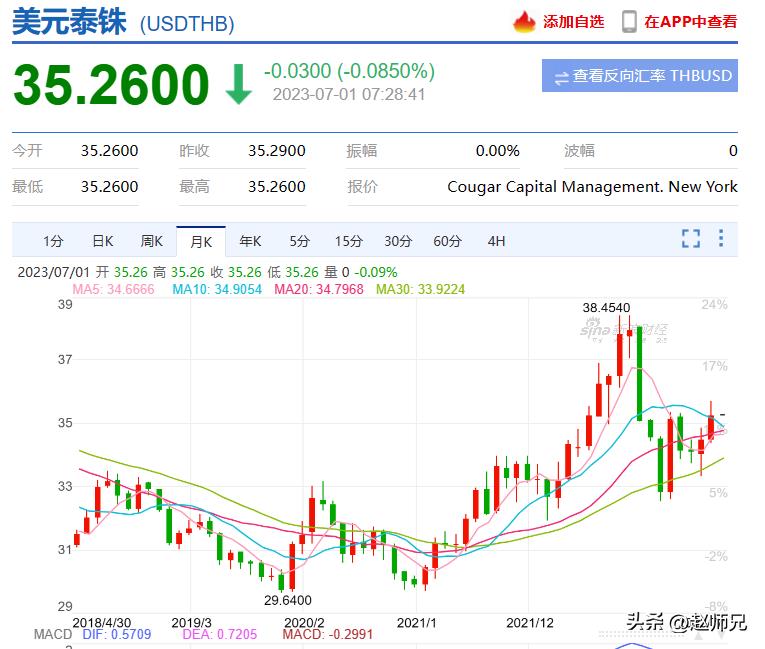Select the 日K chart tab
Screen dimensions: 765x649
coord(103,241)
